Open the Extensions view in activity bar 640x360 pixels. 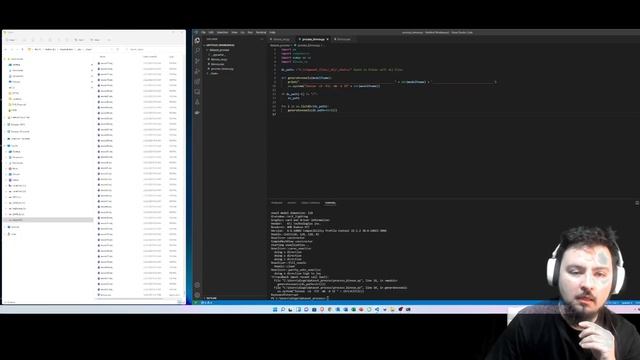[197, 81]
